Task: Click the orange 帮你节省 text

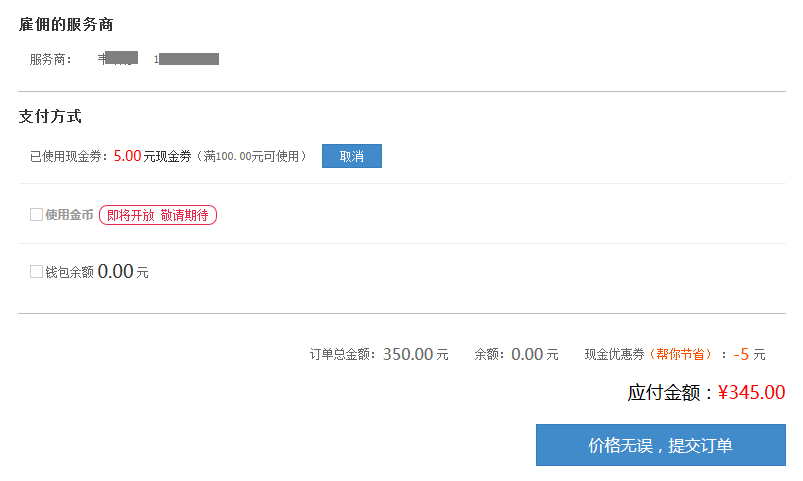Action: 680,354
